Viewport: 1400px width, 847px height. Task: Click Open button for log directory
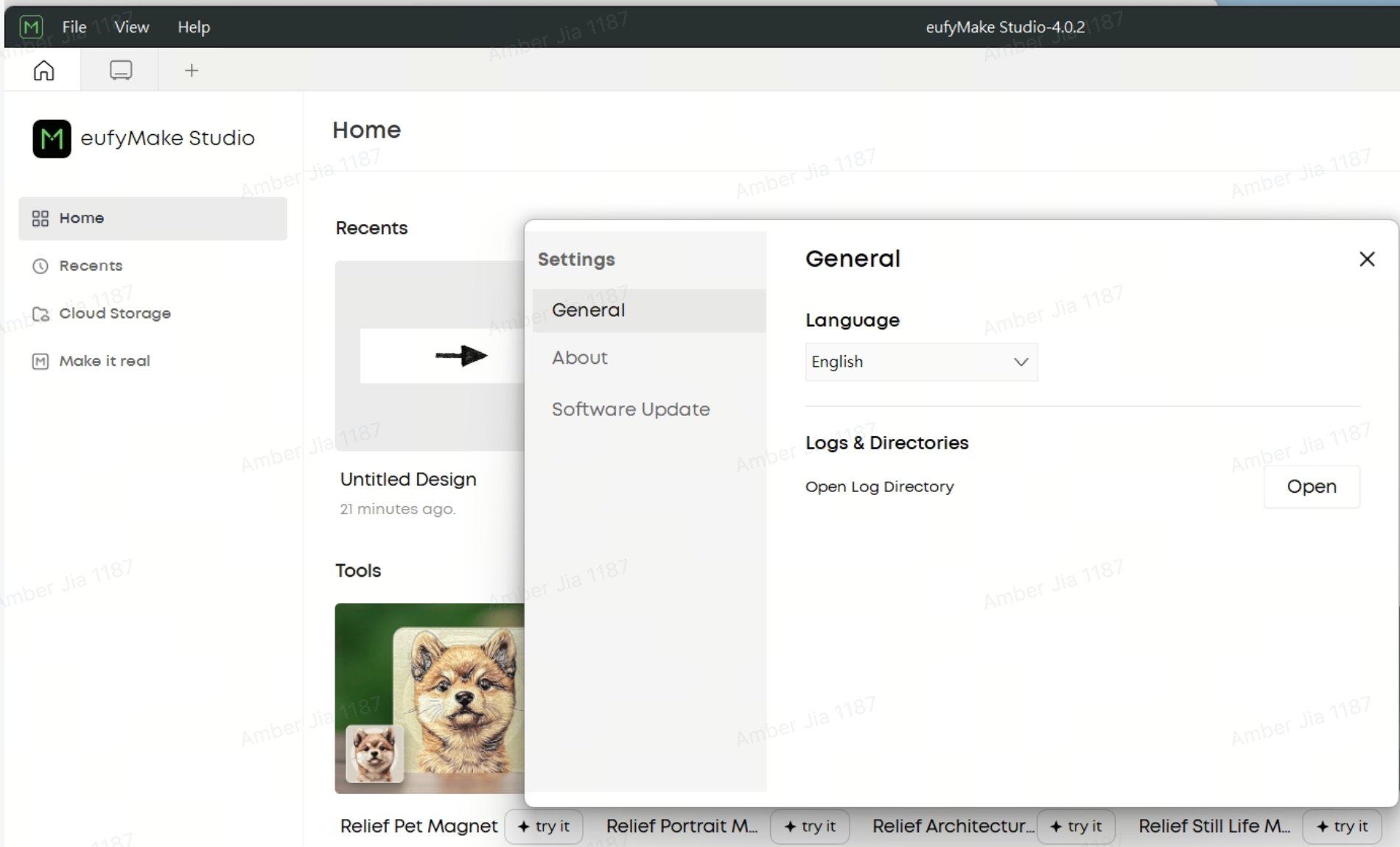1312,487
